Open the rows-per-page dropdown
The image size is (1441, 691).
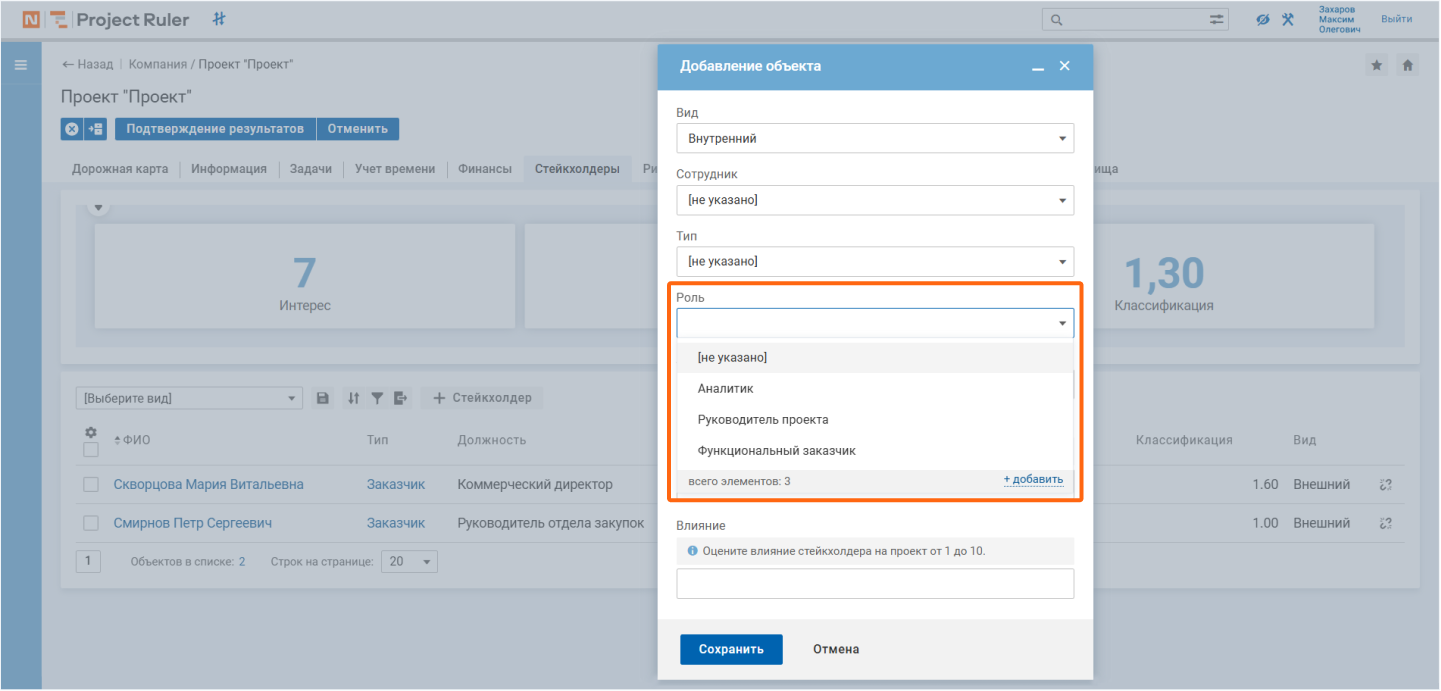pos(409,561)
